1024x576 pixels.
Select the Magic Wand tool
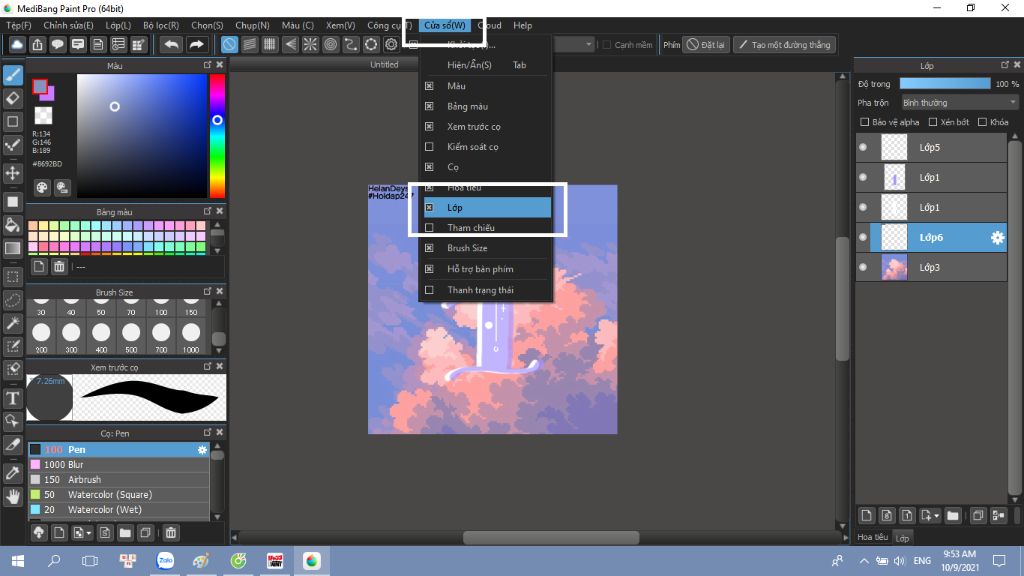tap(12, 323)
